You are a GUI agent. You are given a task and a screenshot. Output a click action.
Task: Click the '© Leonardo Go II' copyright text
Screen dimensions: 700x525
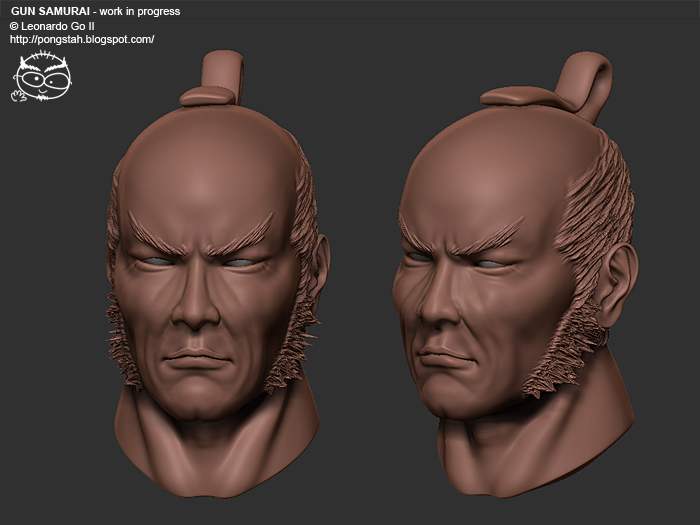pyautogui.click(x=52, y=26)
